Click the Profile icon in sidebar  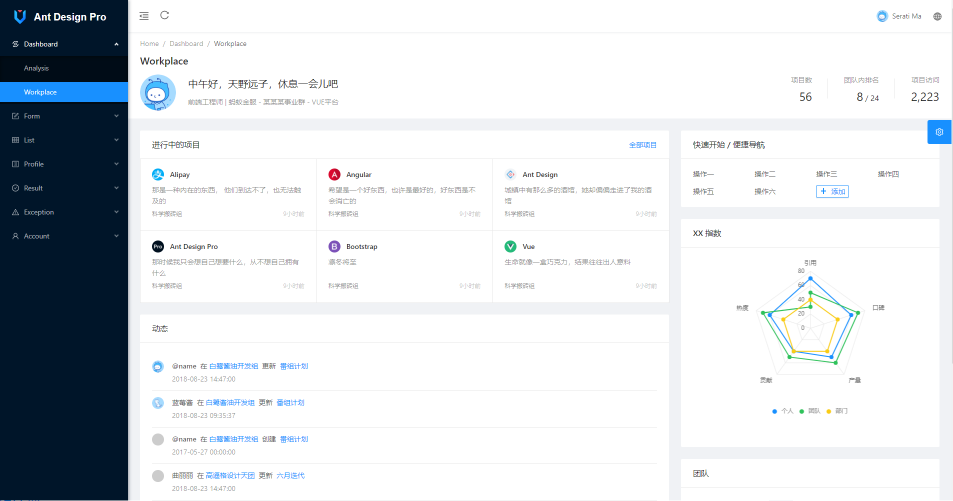(x=15, y=164)
